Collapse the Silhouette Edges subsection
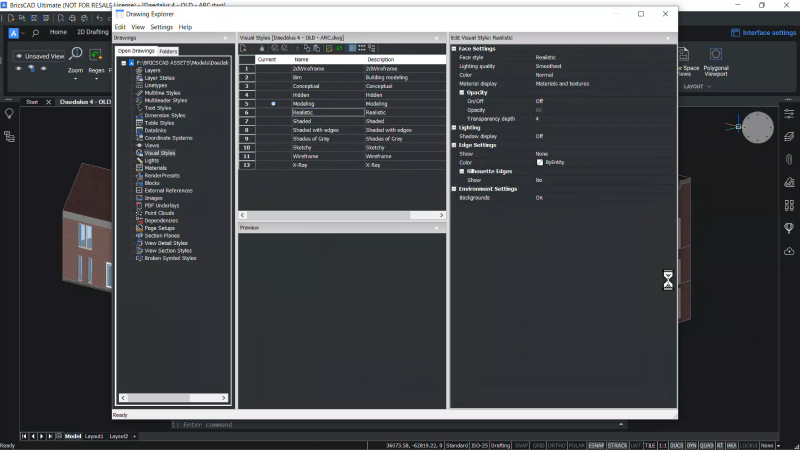Viewport: 800px width, 450px height. 462,171
